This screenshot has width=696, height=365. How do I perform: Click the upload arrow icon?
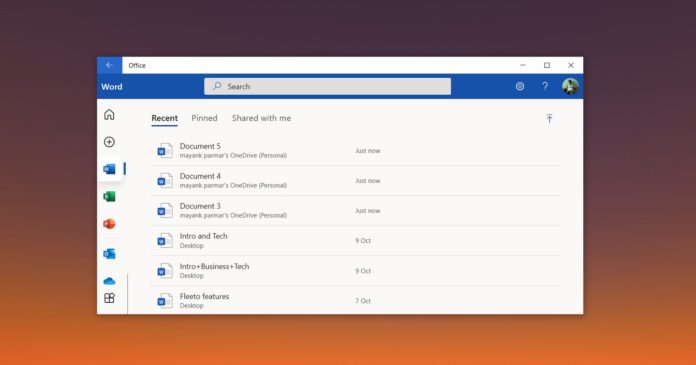pyautogui.click(x=549, y=119)
